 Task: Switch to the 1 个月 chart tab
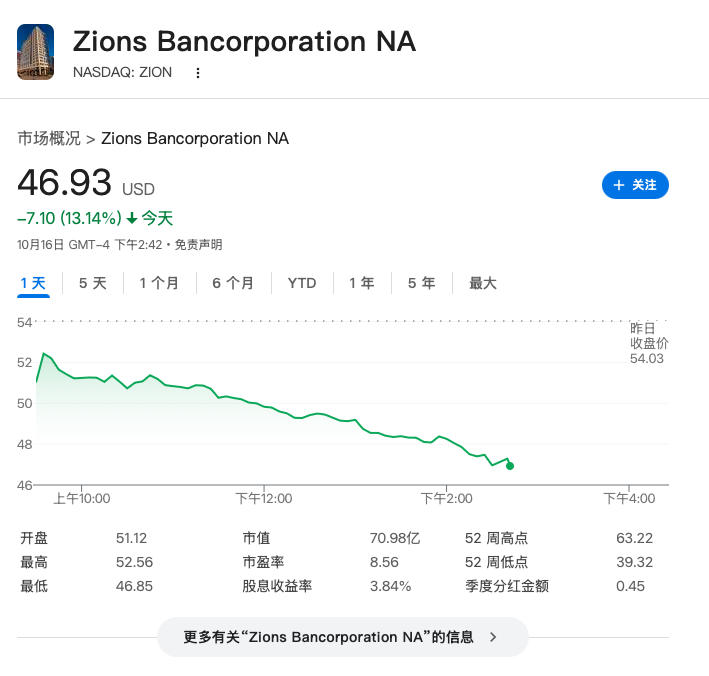click(x=160, y=283)
